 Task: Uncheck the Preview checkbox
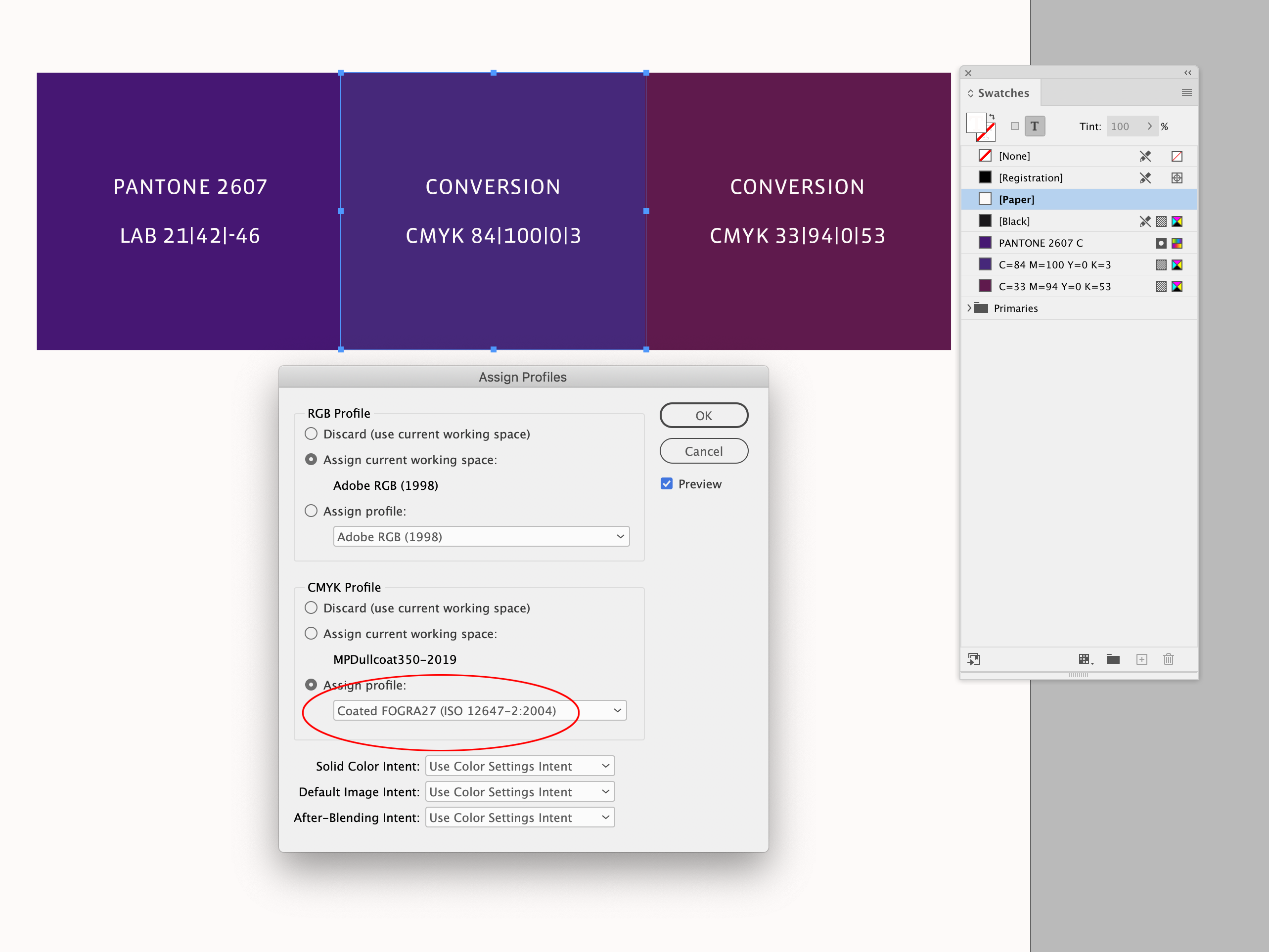pyautogui.click(x=666, y=483)
